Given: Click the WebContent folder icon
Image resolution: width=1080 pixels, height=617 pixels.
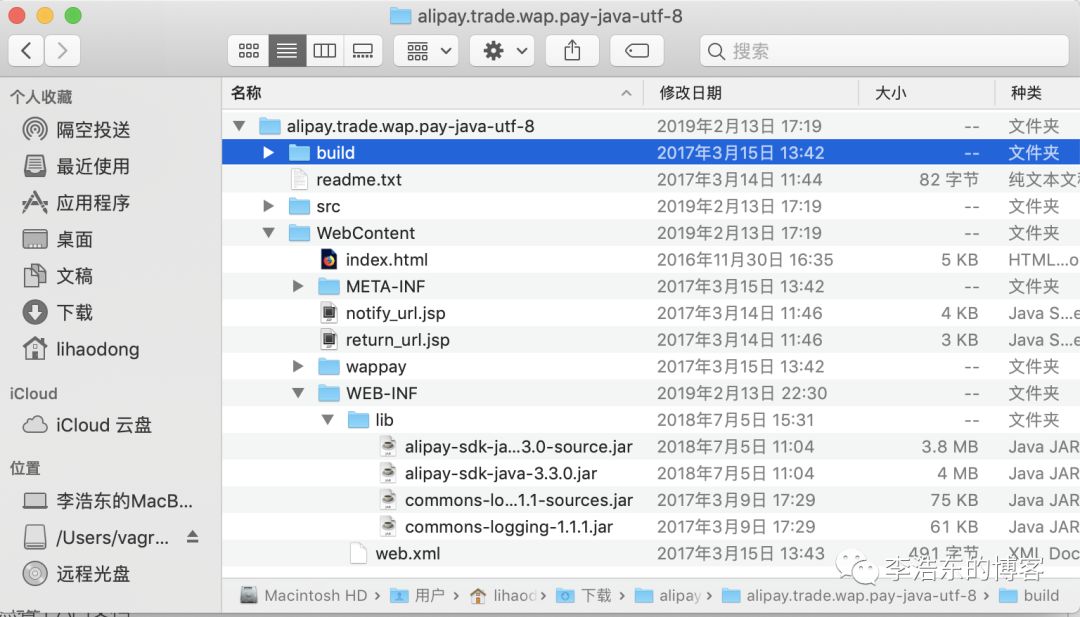Looking at the screenshot, I should tap(299, 233).
